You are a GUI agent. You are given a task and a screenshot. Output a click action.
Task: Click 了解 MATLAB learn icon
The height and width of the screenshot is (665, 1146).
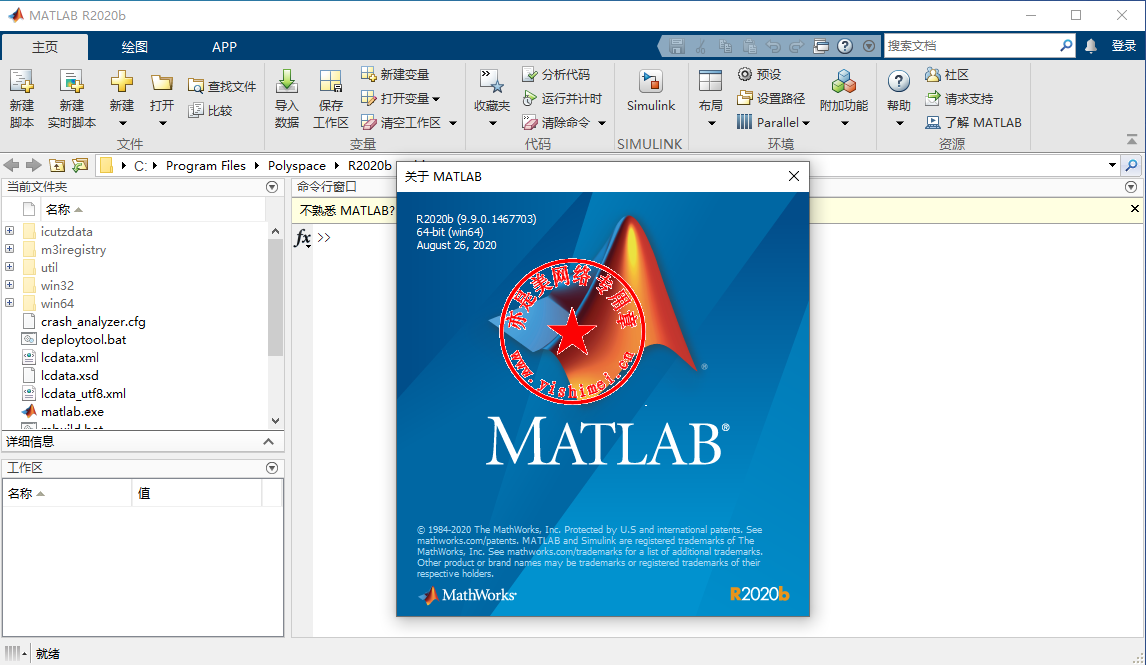[x=933, y=123]
